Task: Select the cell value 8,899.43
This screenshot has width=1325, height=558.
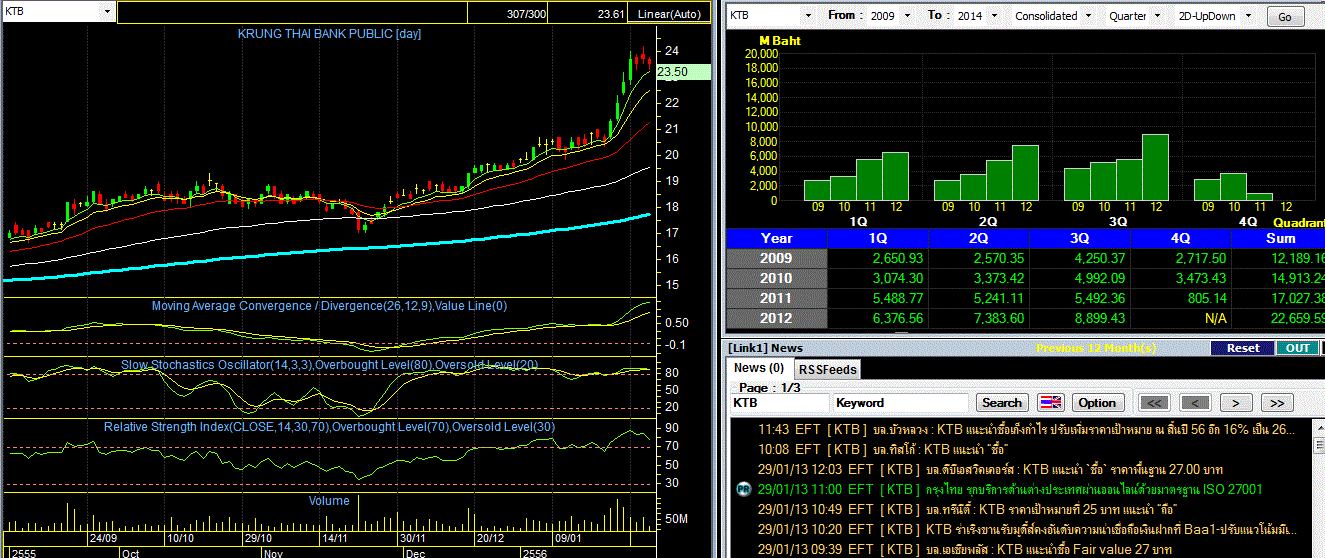Action: tap(1080, 318)
